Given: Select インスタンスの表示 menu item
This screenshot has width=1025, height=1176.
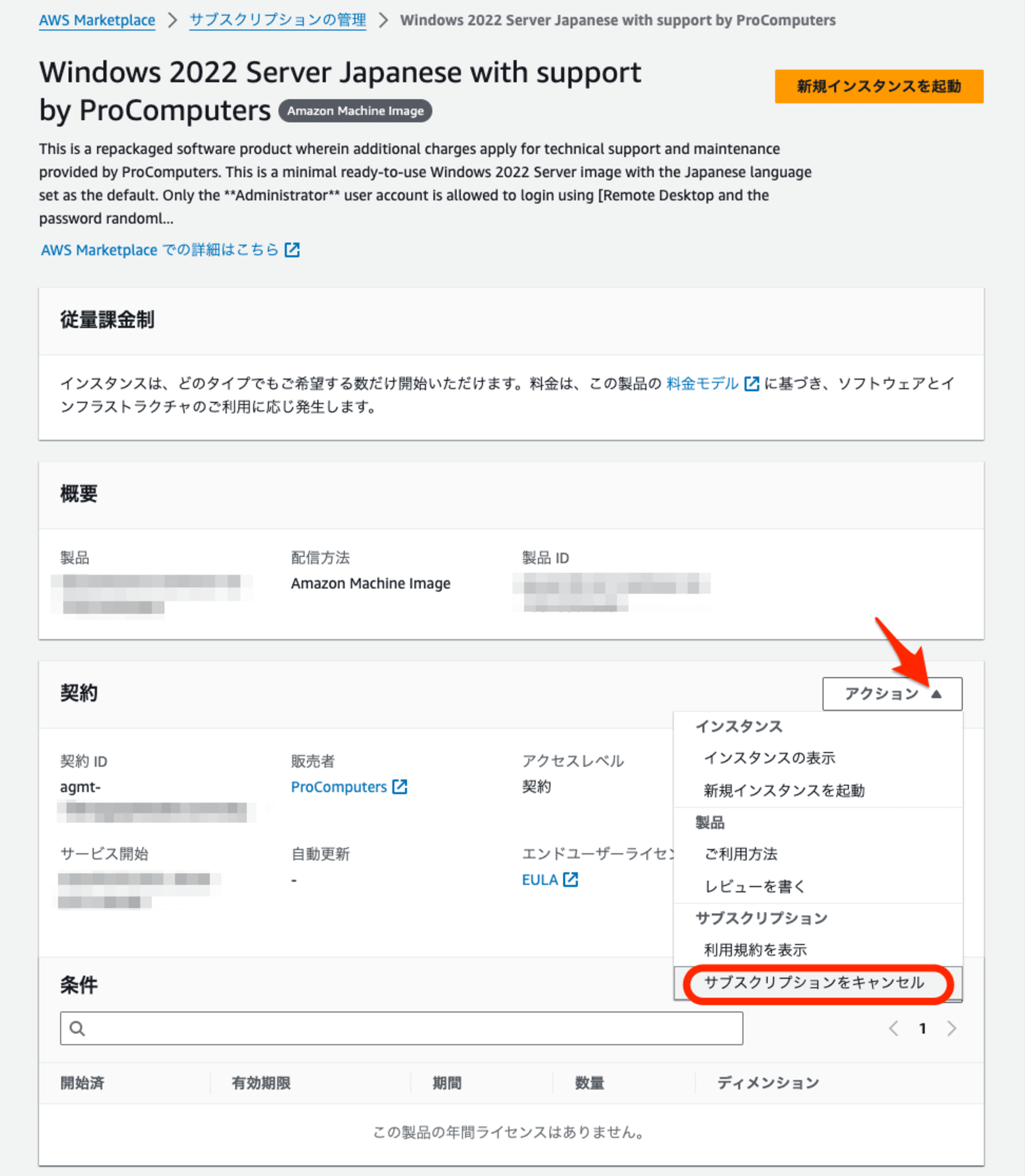Looking at the screenshot, I should (818, 758).
